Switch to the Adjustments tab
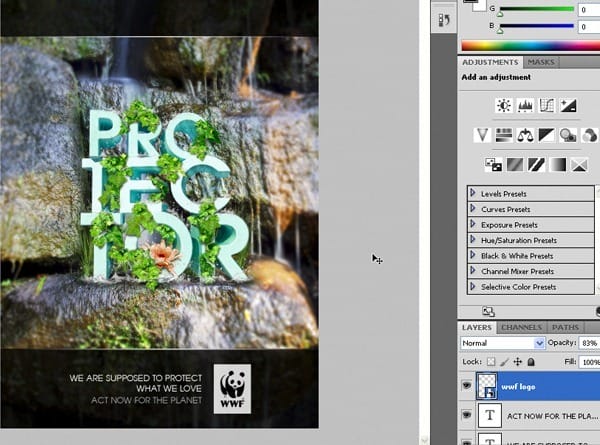This screenshot has height=445, width=600. (490, 62)
